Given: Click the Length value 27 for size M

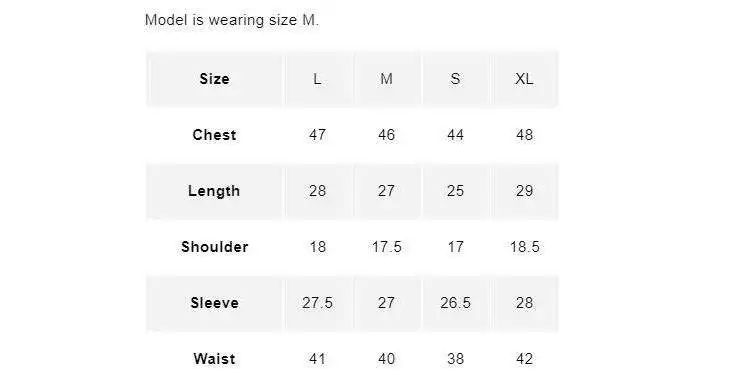Looking at the screenshot, I should click(x=386, y=191).
